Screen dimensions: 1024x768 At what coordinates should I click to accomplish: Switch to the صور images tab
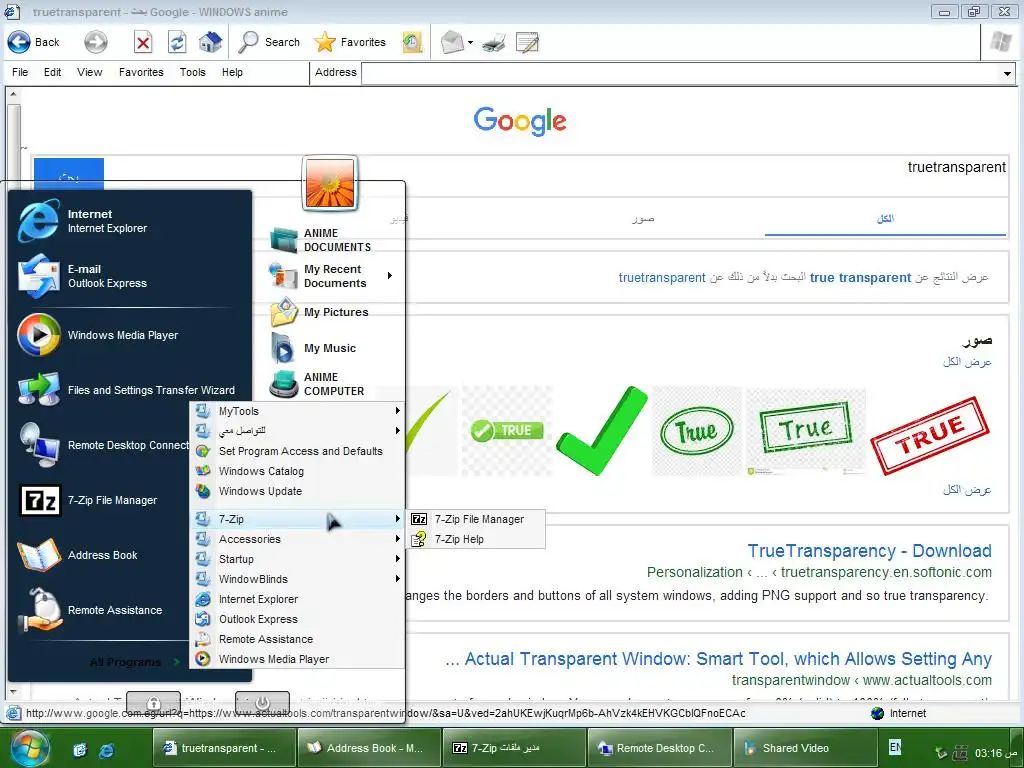[x=643, y=218]
